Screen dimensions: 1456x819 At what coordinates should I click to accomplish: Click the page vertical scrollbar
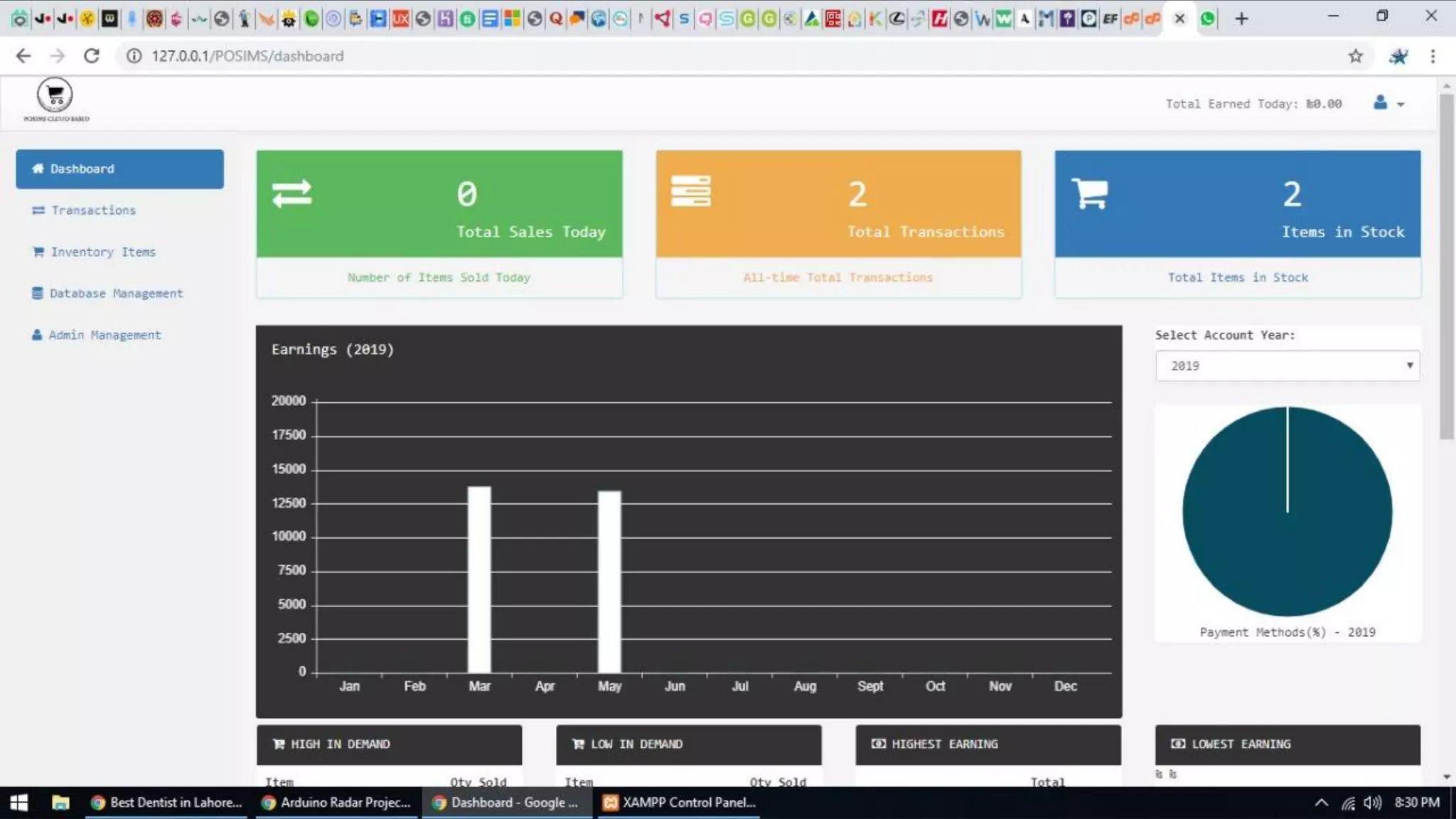coord(1447,267)
